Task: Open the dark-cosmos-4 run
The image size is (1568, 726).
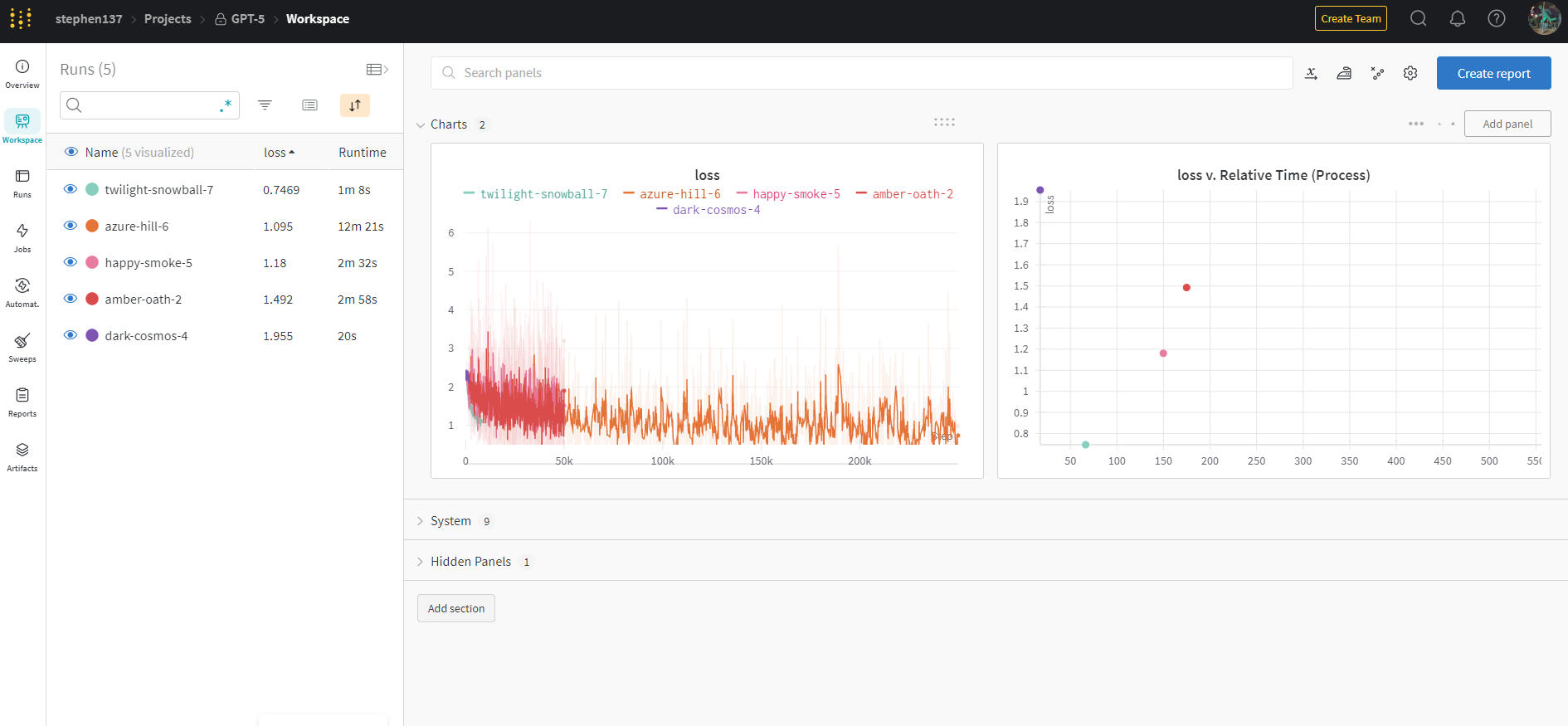Action: (146, 336)
